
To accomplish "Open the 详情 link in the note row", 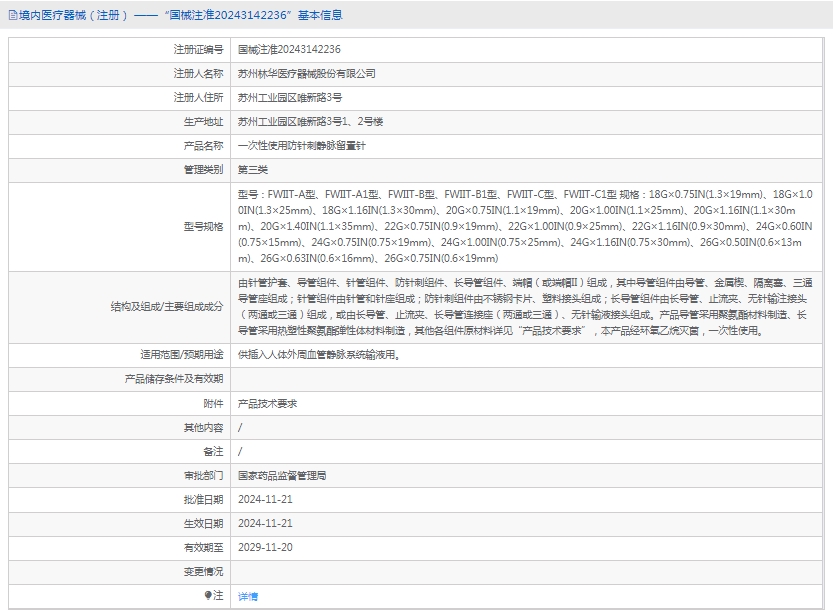I will click(x=247, y=596).
